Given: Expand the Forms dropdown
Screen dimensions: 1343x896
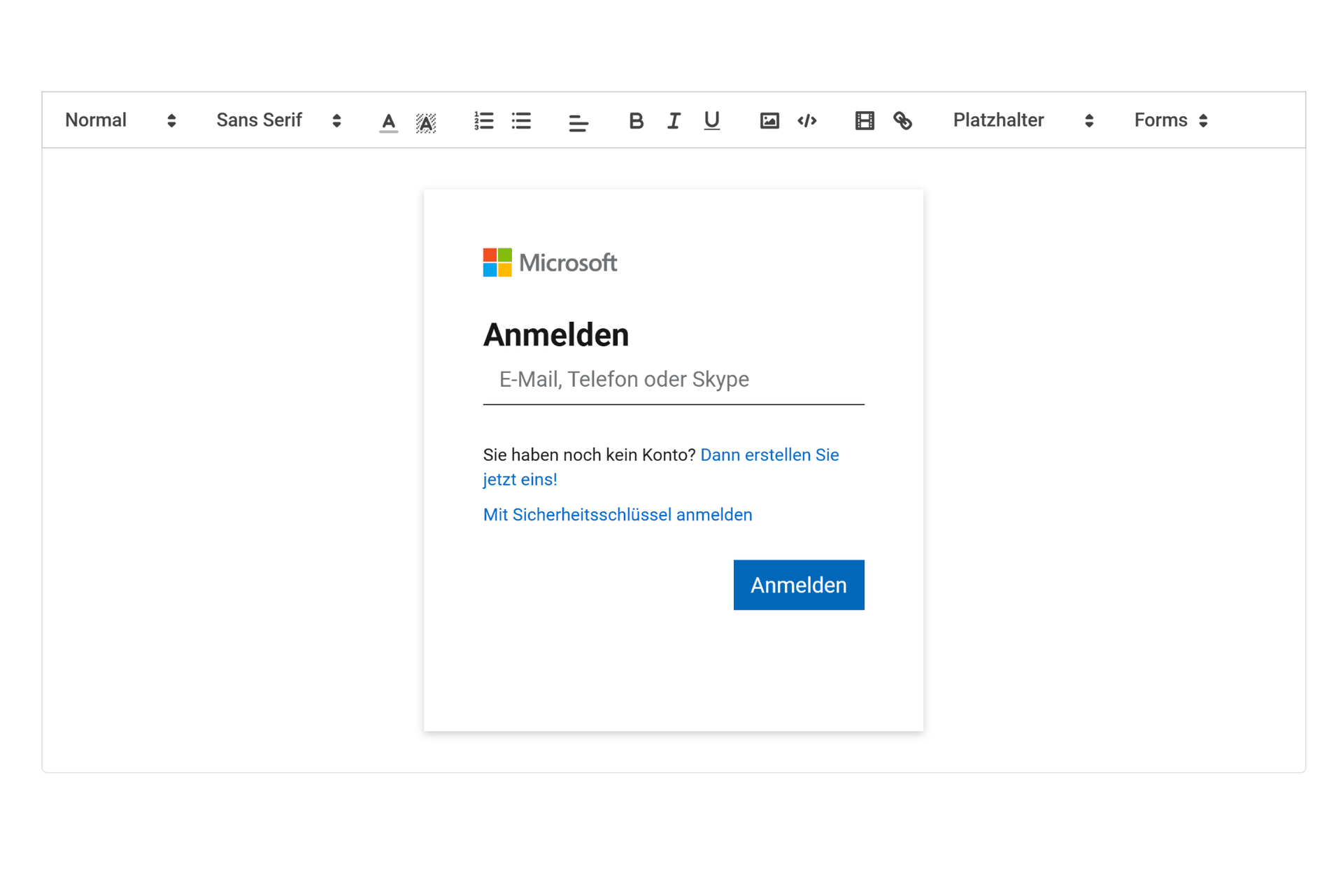Looking at the screenshot, I should pyautogui.click(x=1171, y=120).
